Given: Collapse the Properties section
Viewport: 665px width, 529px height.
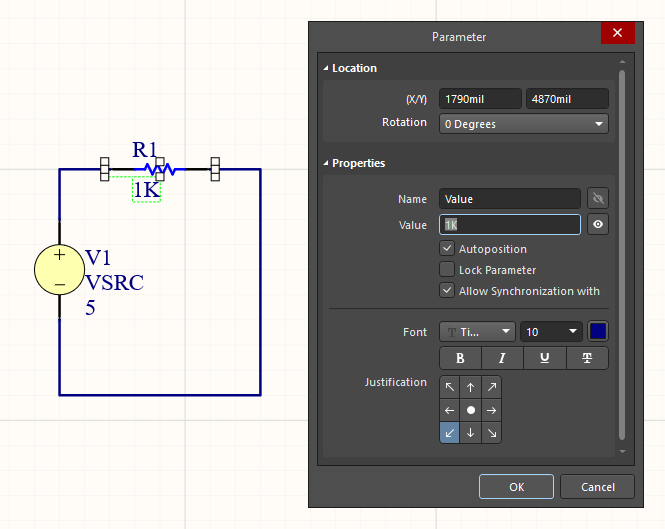Looking at the screenshot, I should coord(326,163).
